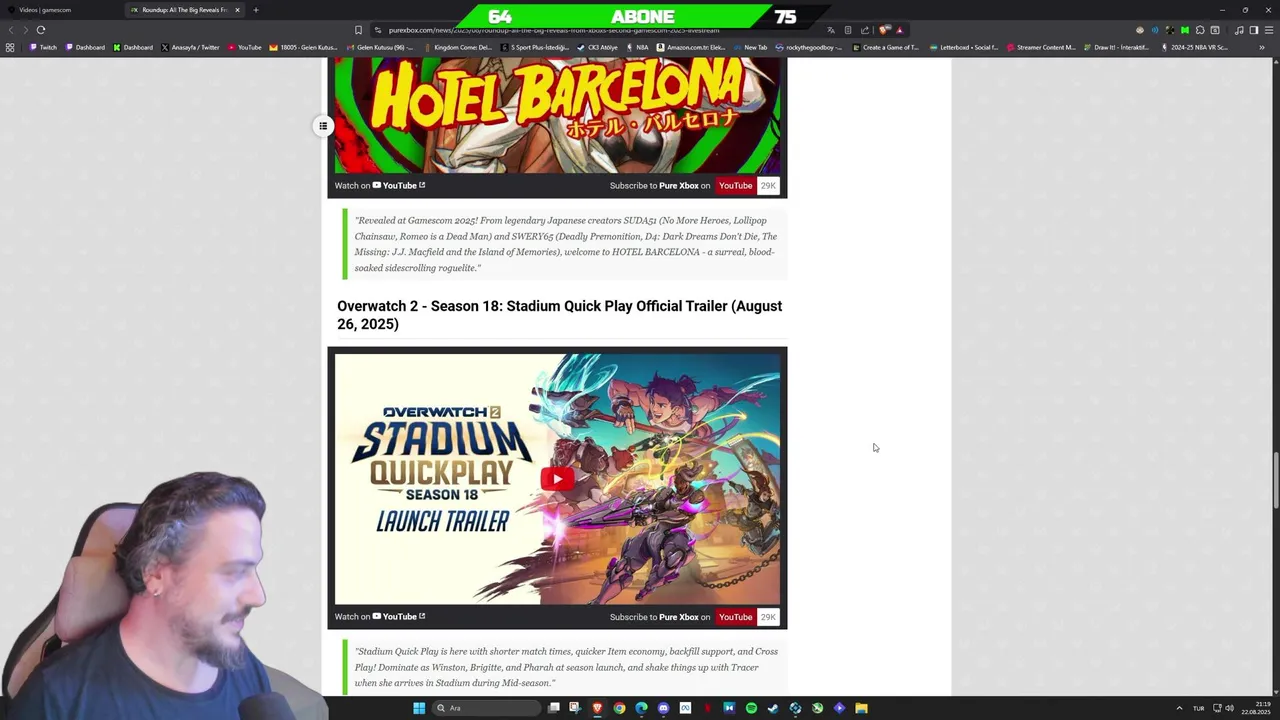The image size is (1280, 720).
Task: Click the purexbox.com address bar URL
Action: pyautogui.click(x=554, y=30)
